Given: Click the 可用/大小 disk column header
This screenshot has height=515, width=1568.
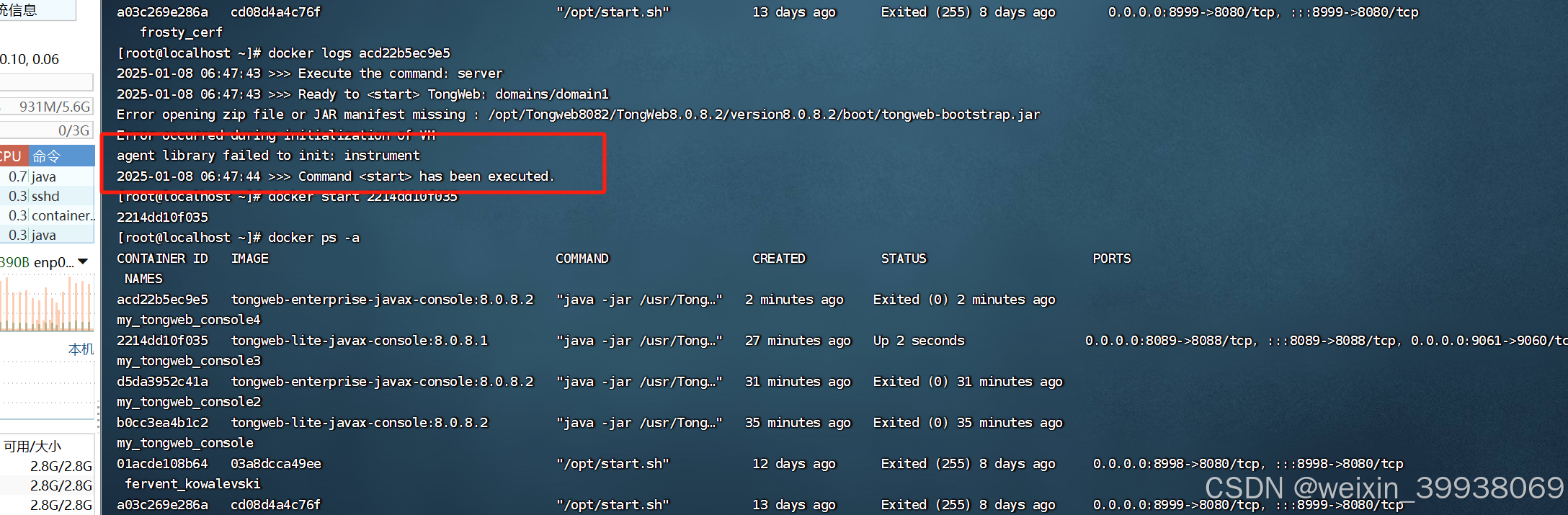Looking at the screenshot, I should pyautogui.click(x=33, y=446).
